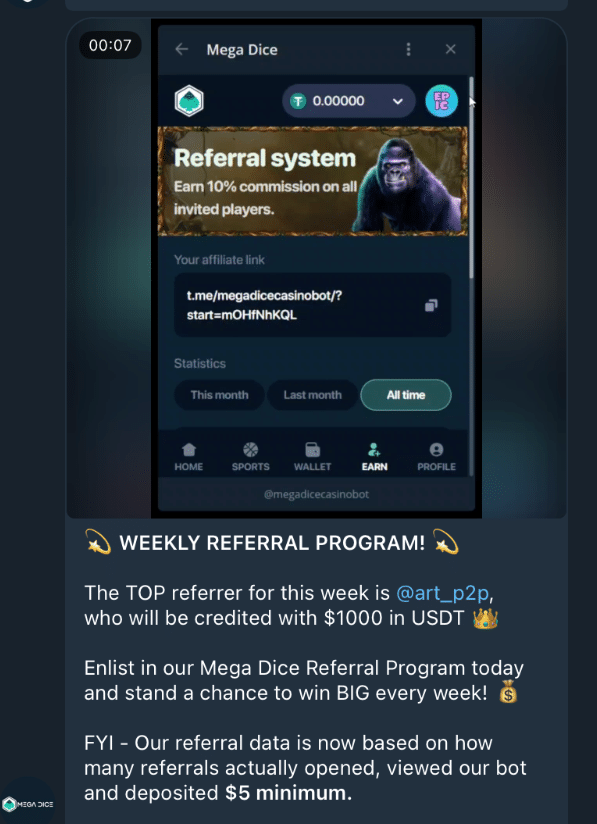This screenshot has width=597, height=824.
Task: Switch to the EARN tab
Action: point(374,457)
